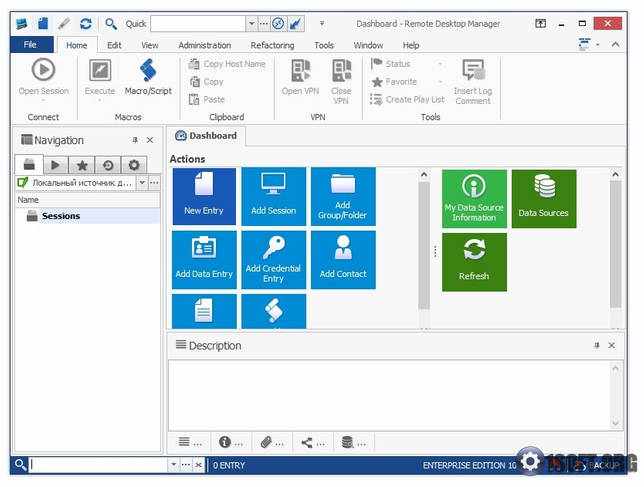The image size is (644, 487).
Task: Click Create Play List tool
Action: click(407, 99)
